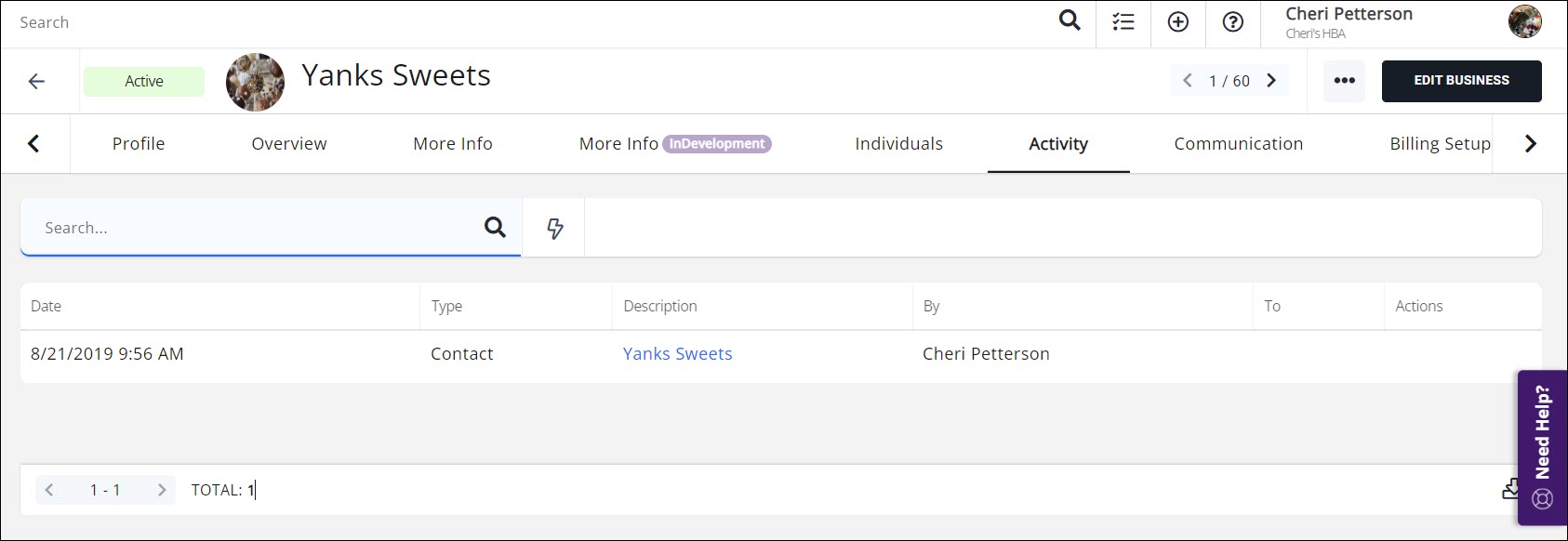Viewport: 1568px width, 541px height.
Task: Open Cheri Petterson user profile menu
Action: 1349,22
